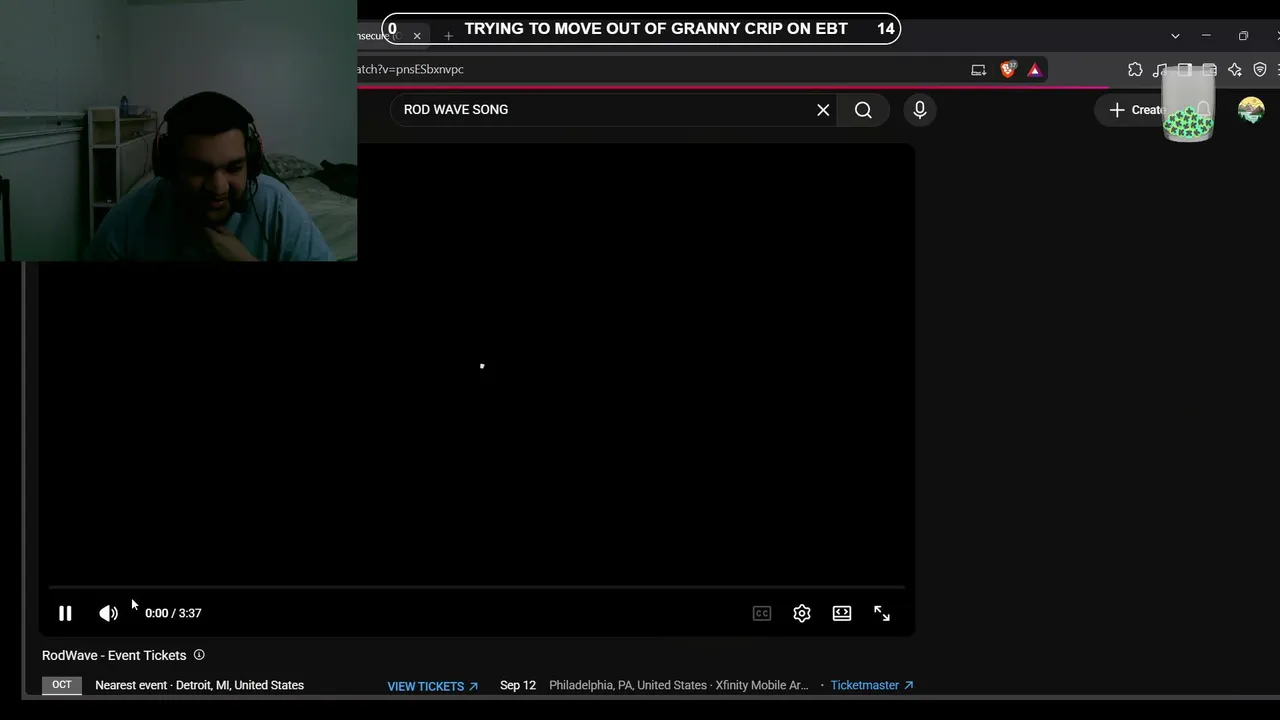1280x720 pixels.
Task: Toggle closed captions on the video
Action: tap(762, 613)
